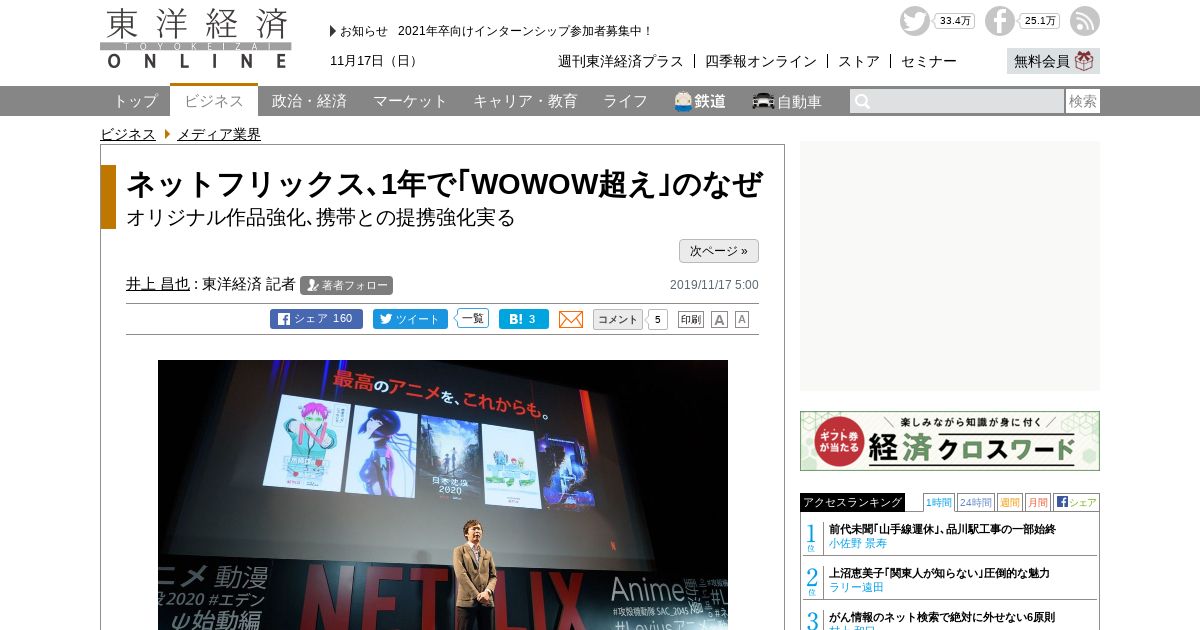Image resolution: width=1200 pixels, height=630 pixels.
Task: Click the アクセスランキング heading
Action: coord(852,502)
